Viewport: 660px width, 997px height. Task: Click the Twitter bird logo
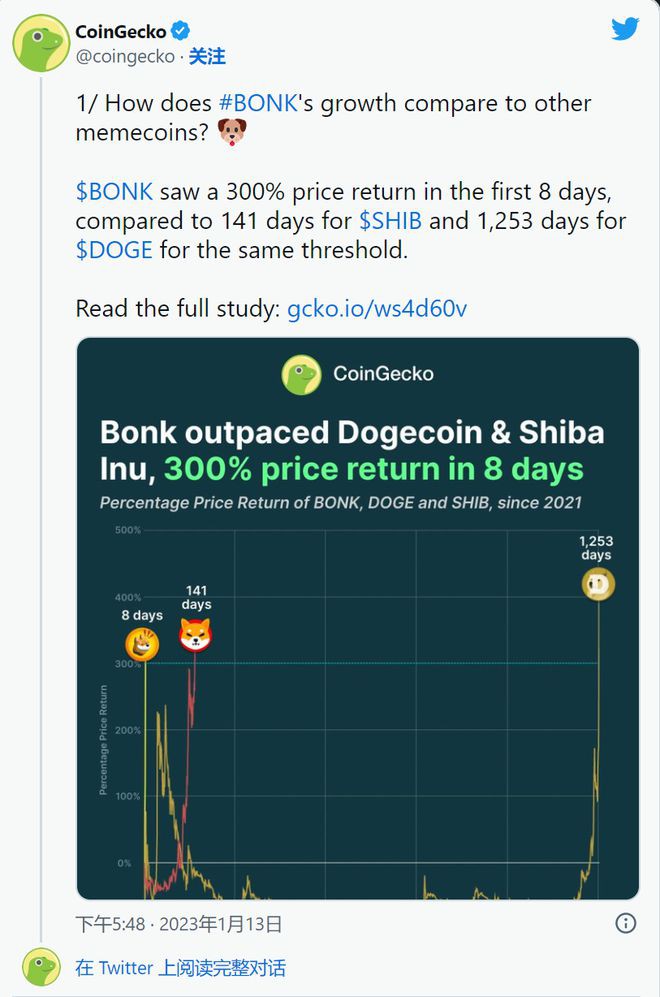625,29
